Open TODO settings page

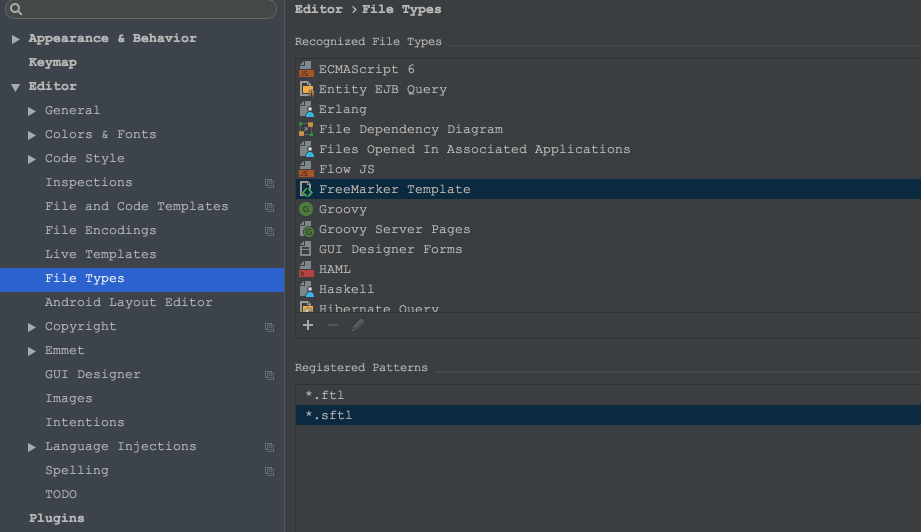point(61,494)
